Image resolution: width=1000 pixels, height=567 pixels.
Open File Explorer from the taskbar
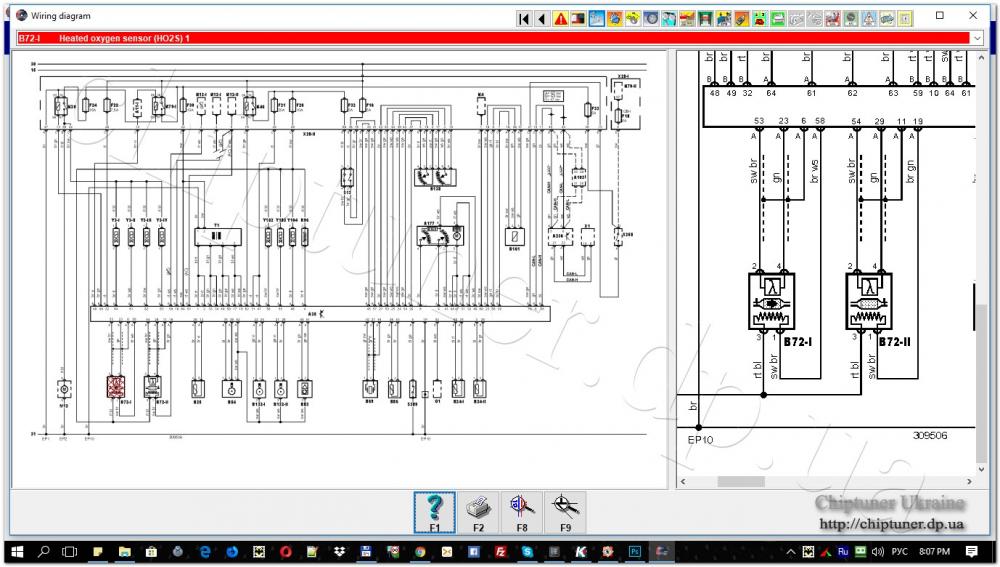click(x=124, y=552)
